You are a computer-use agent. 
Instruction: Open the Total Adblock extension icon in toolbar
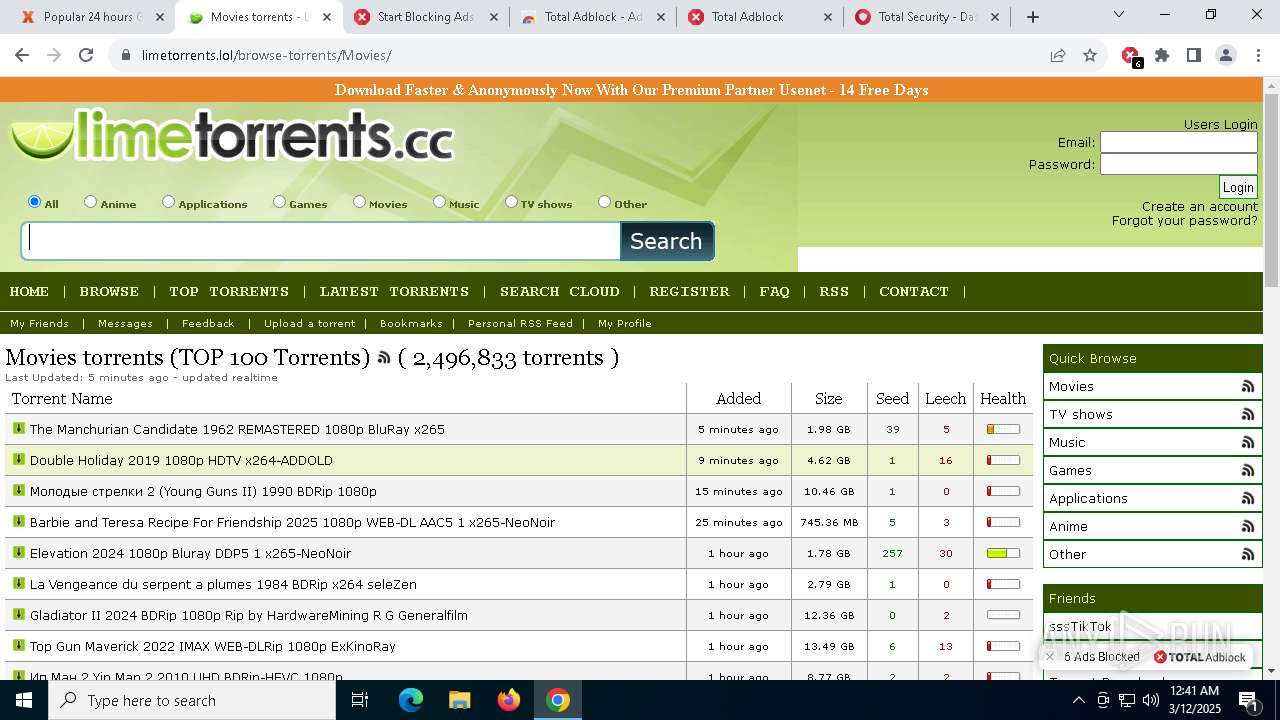(1131, 56)
